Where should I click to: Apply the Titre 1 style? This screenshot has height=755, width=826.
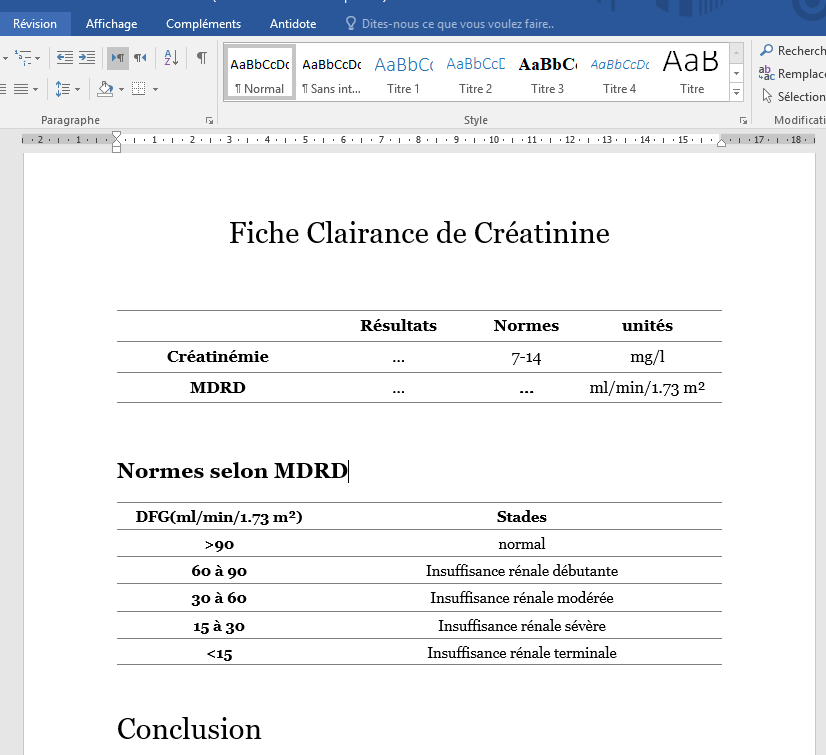(404, 73)
